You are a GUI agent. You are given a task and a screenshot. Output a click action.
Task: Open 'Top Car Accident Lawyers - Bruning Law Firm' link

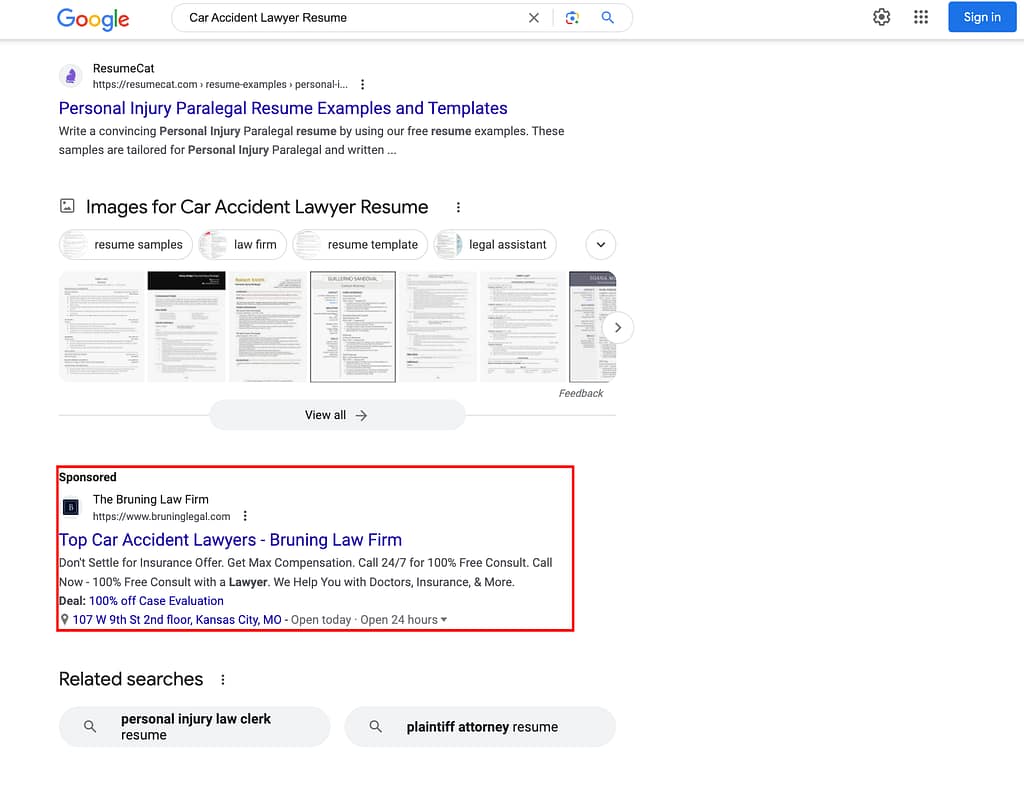coord(230,540)
